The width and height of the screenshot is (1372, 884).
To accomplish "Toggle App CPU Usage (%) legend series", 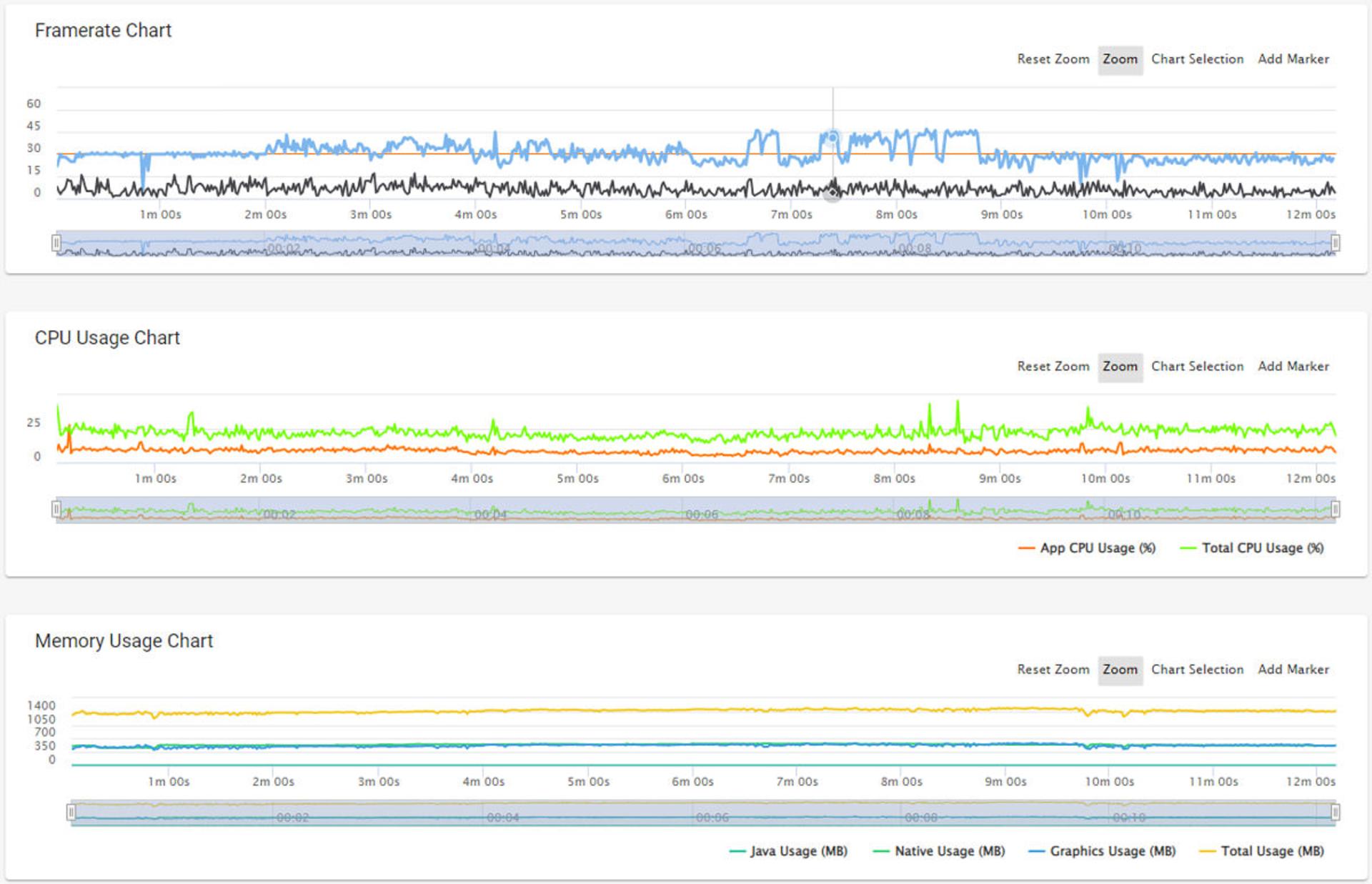I will [1087, 548].
